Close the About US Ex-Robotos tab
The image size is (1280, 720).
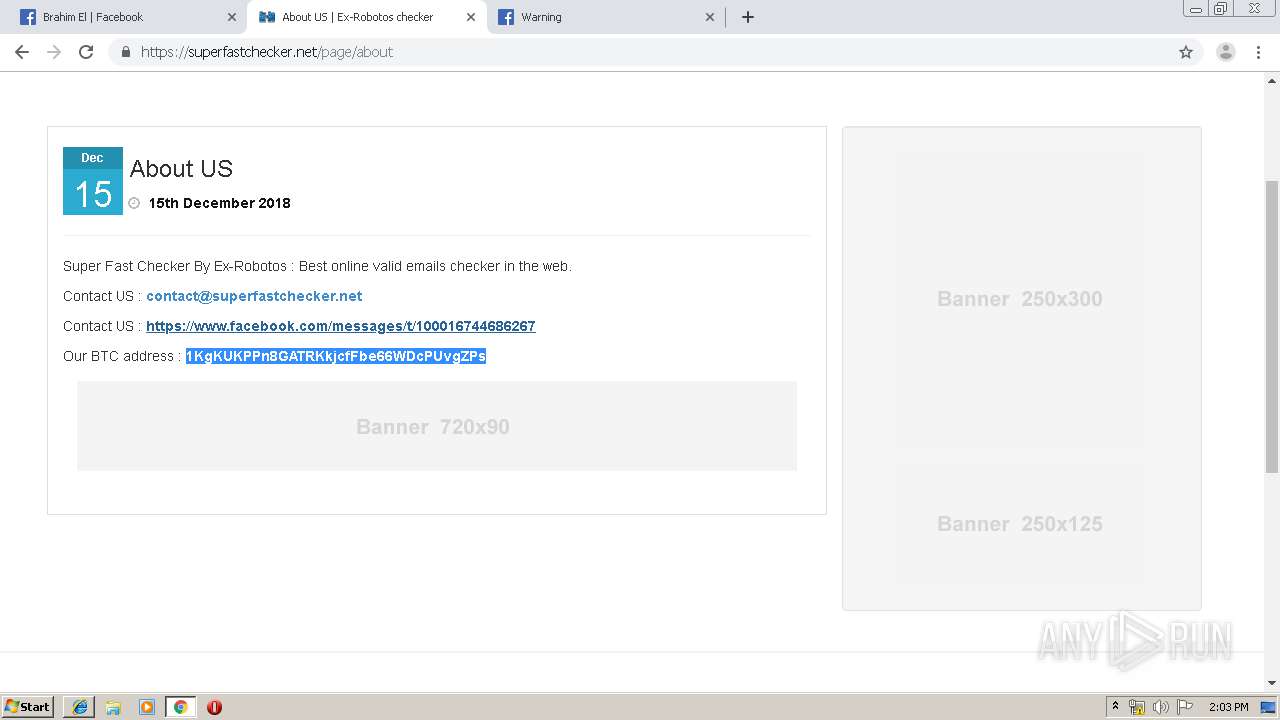point(471,17)
